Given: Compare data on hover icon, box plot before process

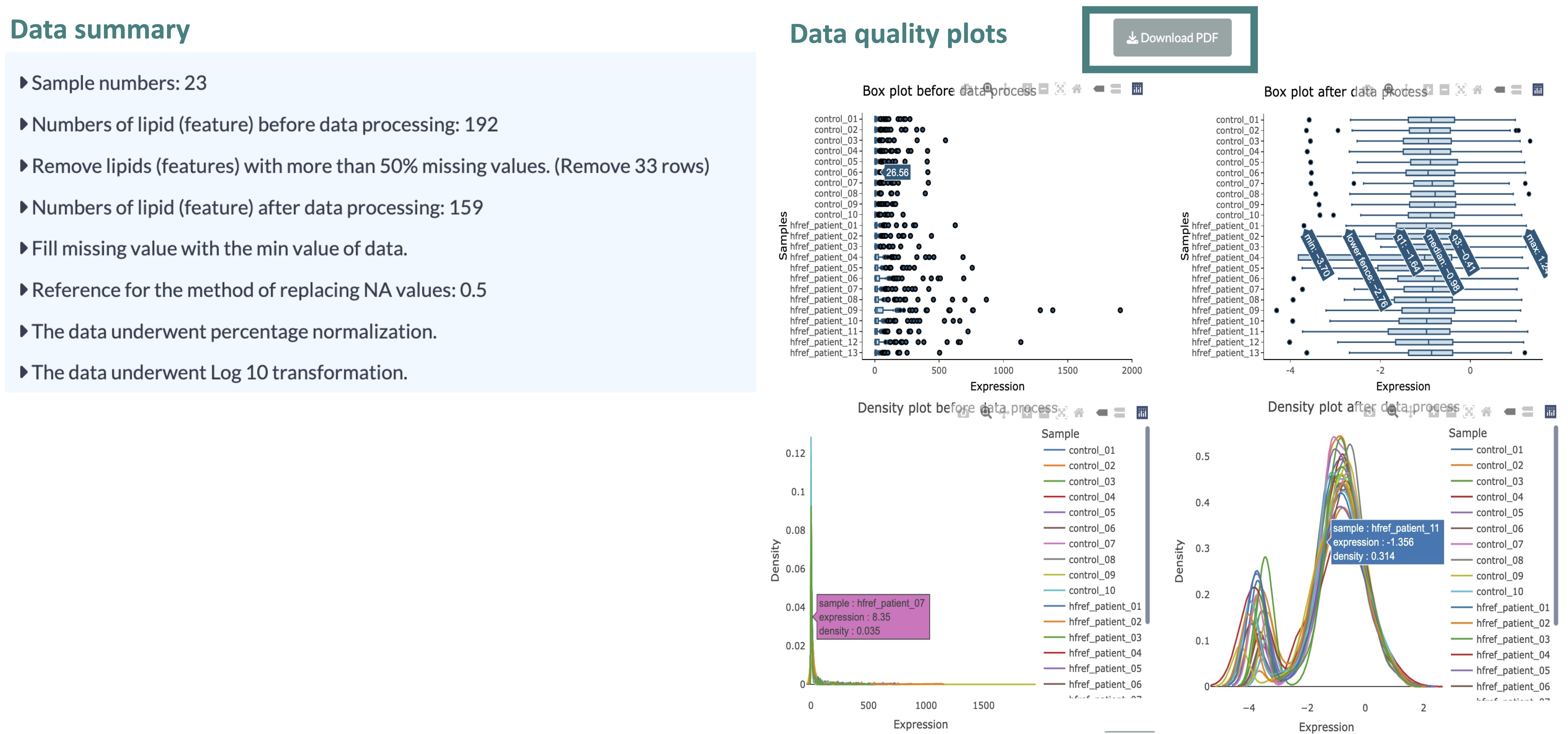Looking at the screenshot, I should coord(1115,89).
